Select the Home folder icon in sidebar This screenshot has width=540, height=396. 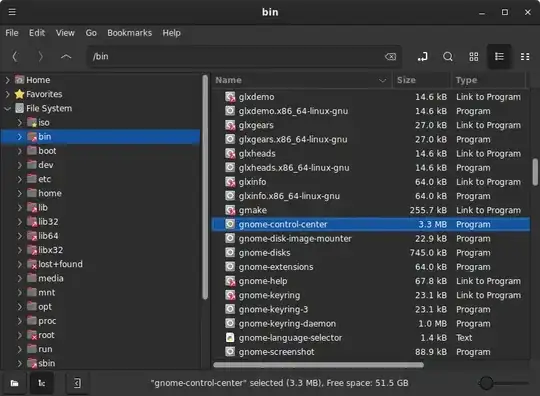click(20, 80)
